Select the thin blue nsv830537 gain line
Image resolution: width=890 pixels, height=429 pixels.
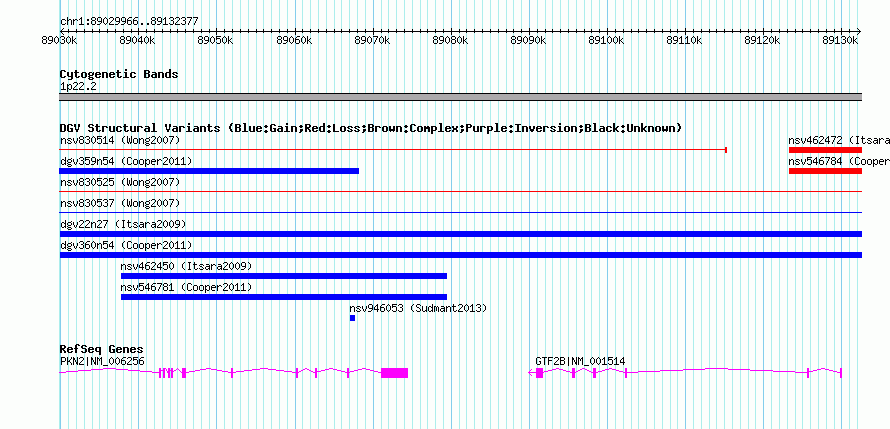(x=461, y=213)
